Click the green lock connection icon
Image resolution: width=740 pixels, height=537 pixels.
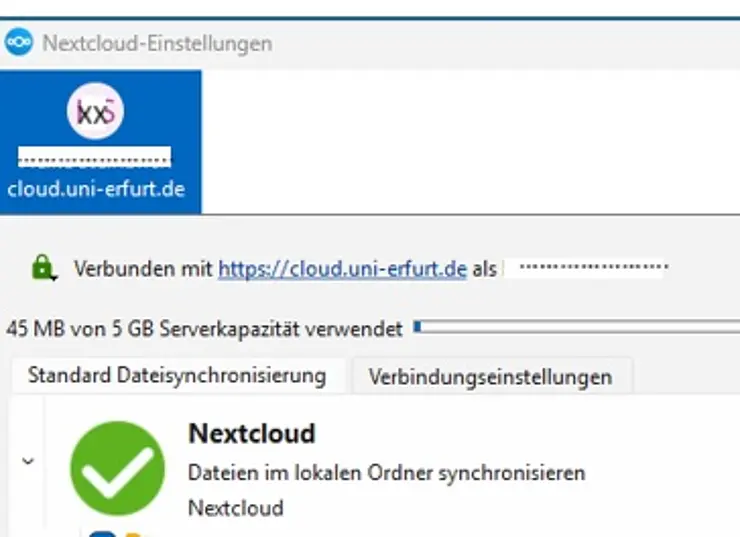pos(42,267)
